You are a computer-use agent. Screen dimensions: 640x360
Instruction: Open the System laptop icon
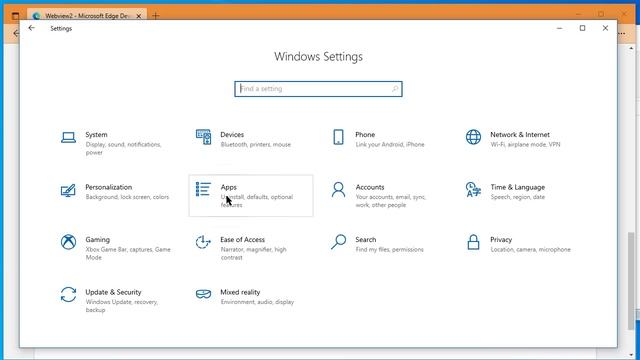pyautogui.click(x=68, y=138)
